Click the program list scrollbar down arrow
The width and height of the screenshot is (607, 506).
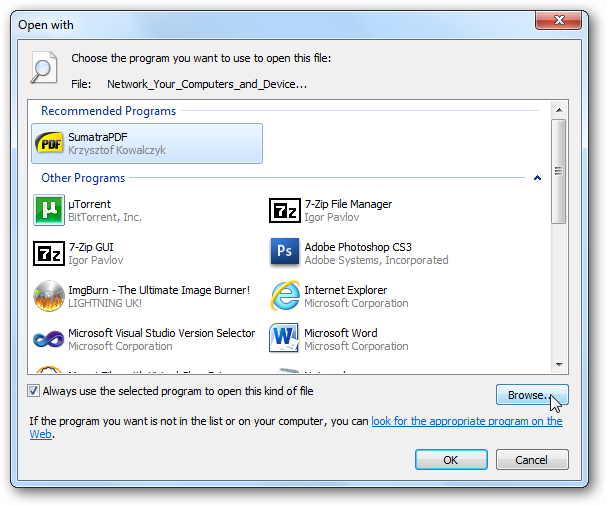tap(559, 365)
